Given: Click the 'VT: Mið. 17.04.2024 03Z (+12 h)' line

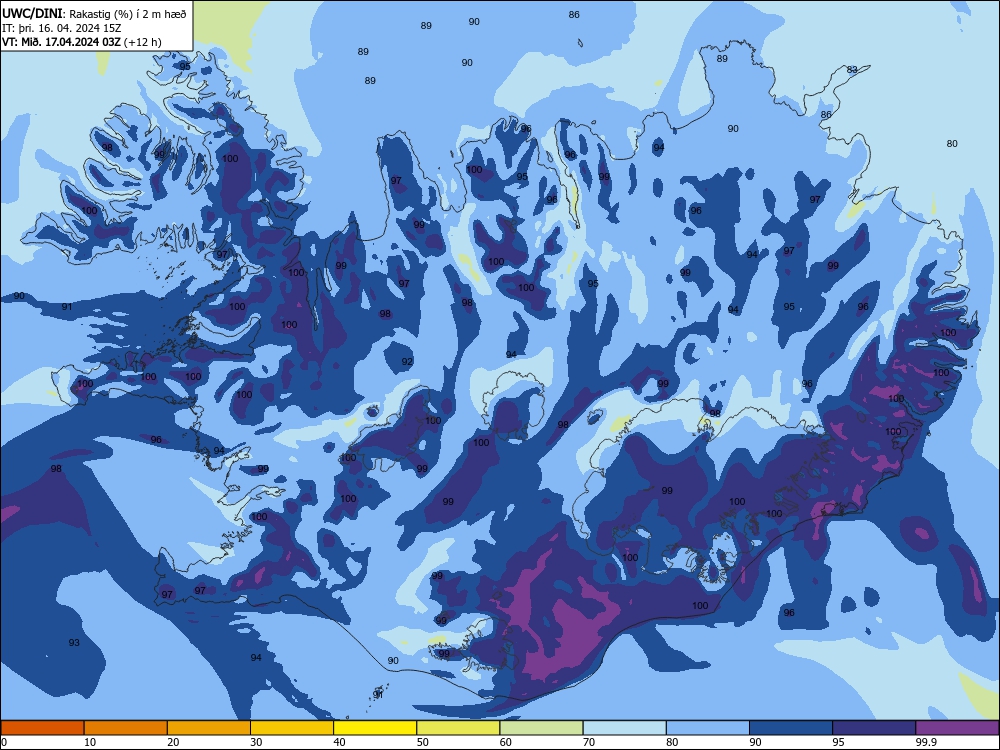Looking at the screenshot, I should pyautogui.click(x=82, y=42).
